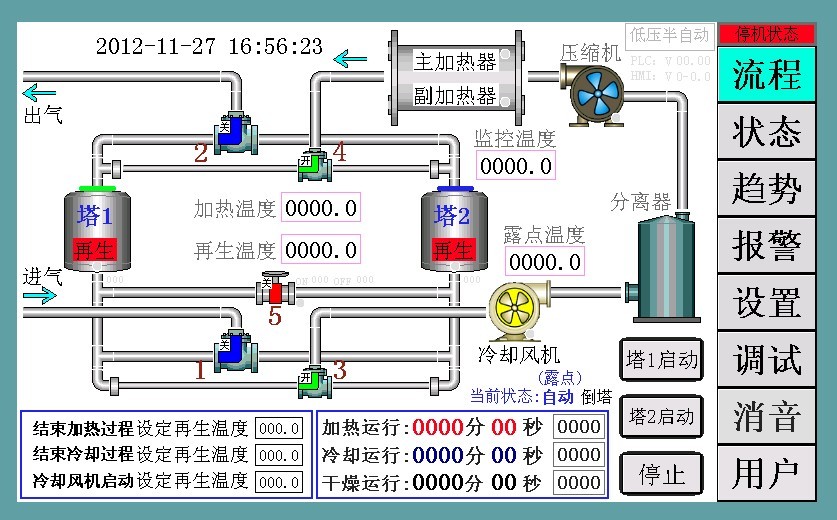Open the 报警 (Alarm) page
The height and width of the screenshot is (520, 837).
pyautogui.click(x=766, y=246)
